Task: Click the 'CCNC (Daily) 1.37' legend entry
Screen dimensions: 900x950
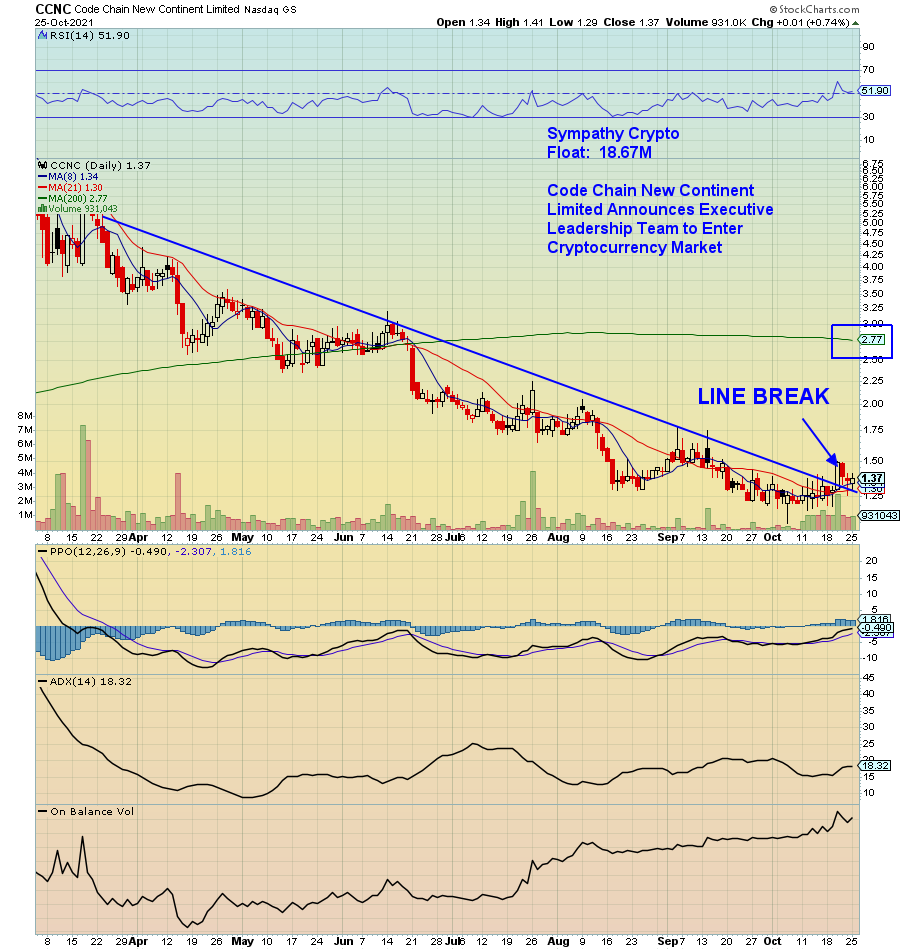Action: (100, 165)
